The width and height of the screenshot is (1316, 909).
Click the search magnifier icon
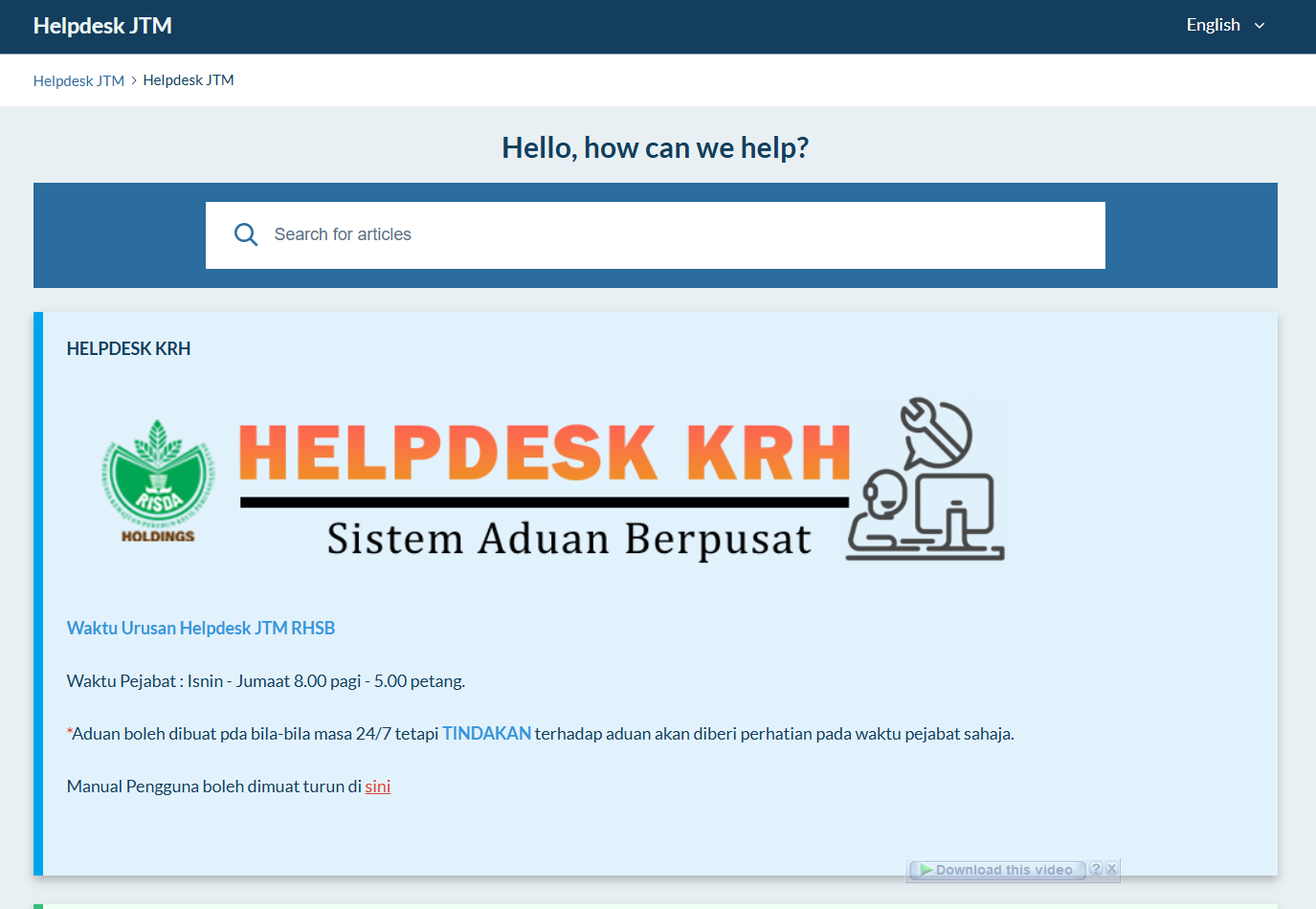pos(246,234)
